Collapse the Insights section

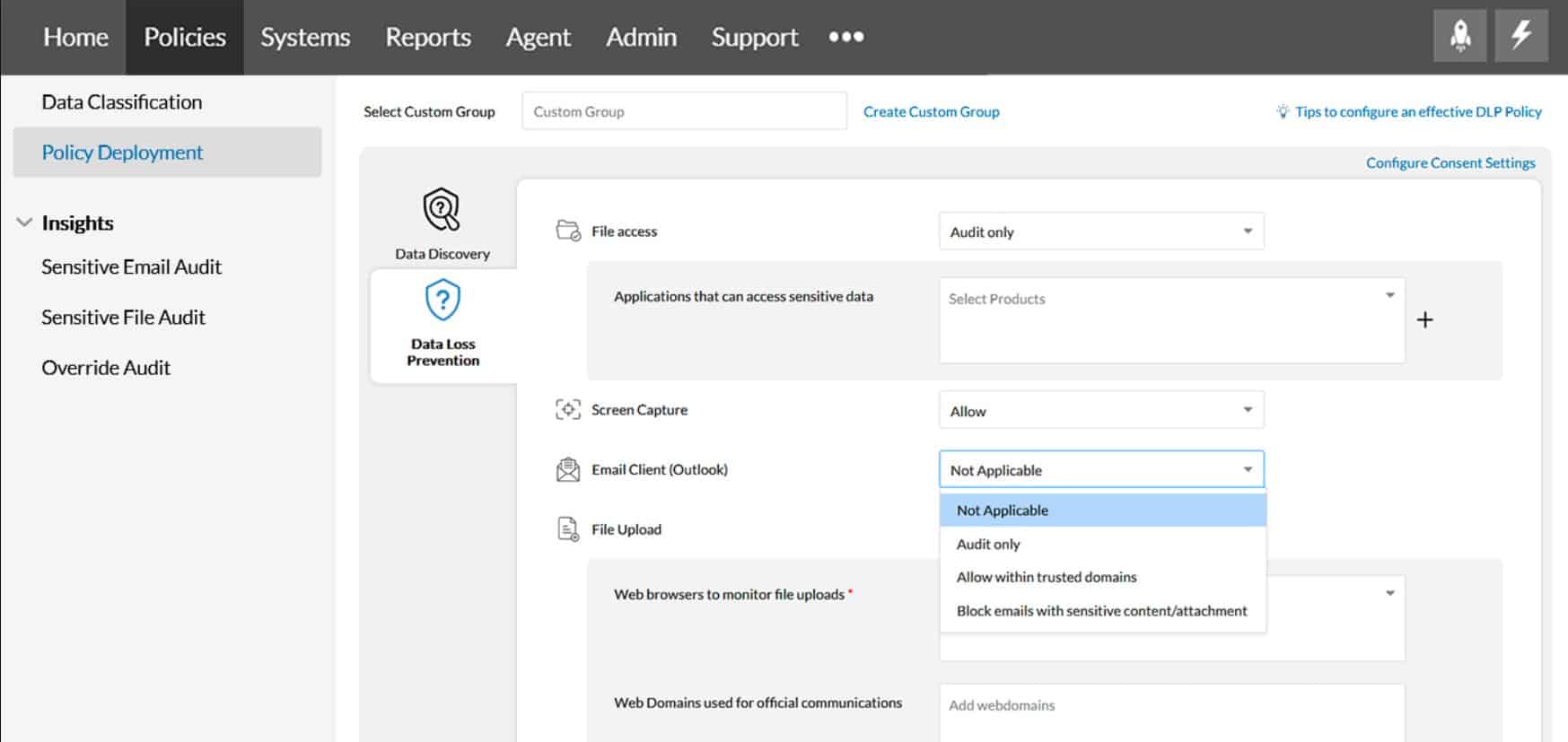(x=24, y=223)
